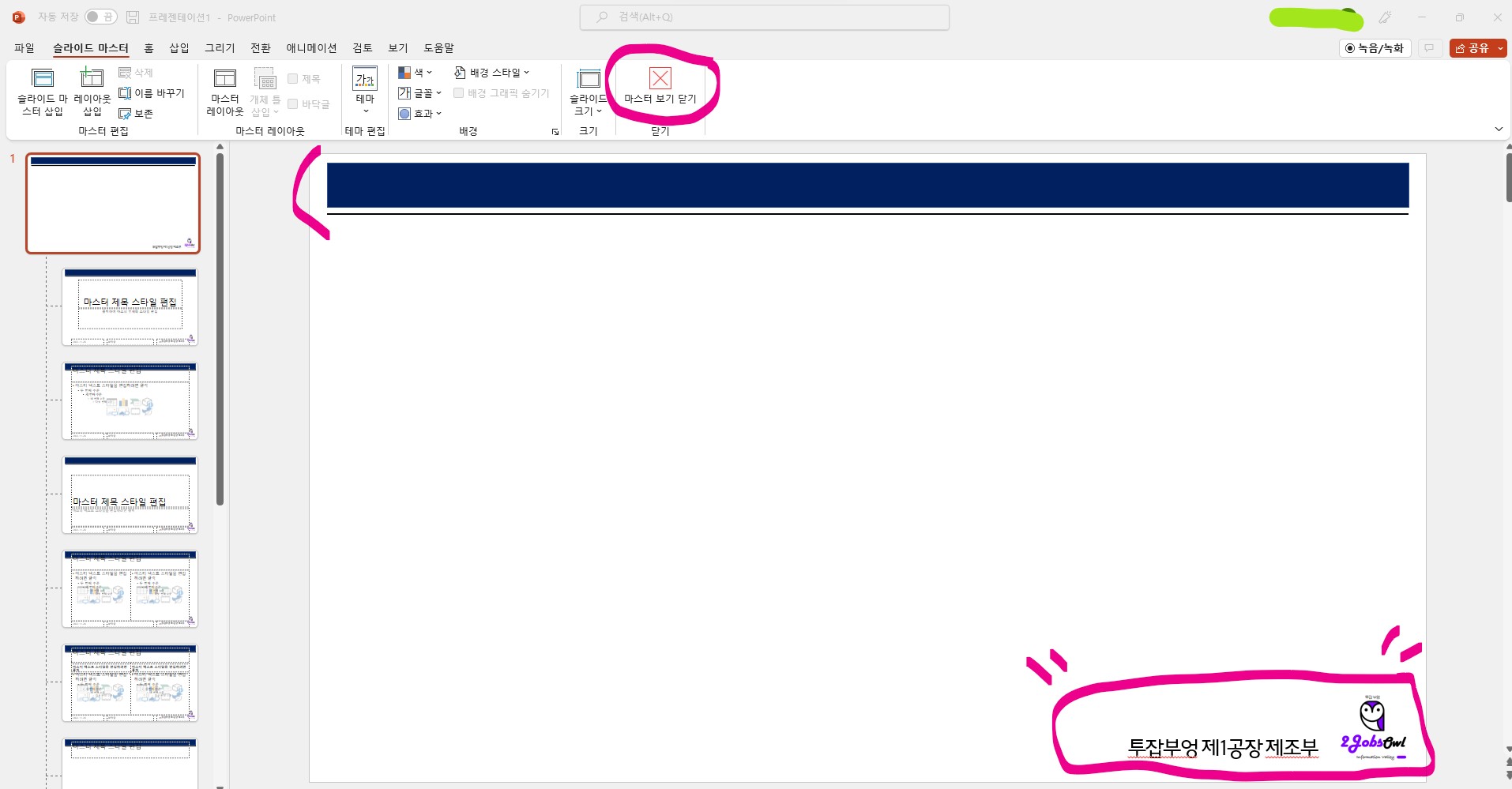Open the Share button dropdown arrow
The image size is (1512, 789).
pyautogui.click(x=1500, y=48)
